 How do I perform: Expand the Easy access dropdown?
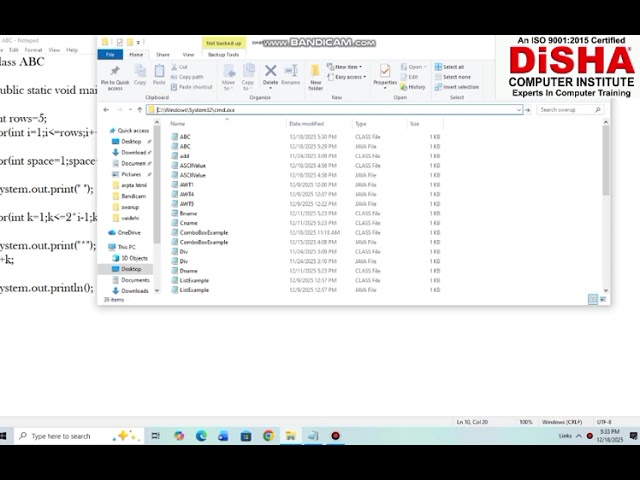(x=349, y=77)
